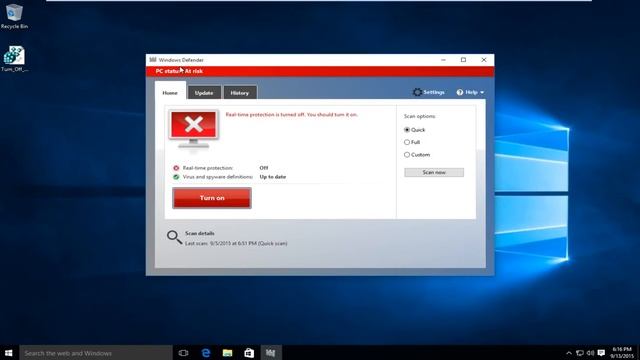This screenshot has width=640, height=360.
Task: Open the Action Center notifications icon
Action: coord(601,353)
